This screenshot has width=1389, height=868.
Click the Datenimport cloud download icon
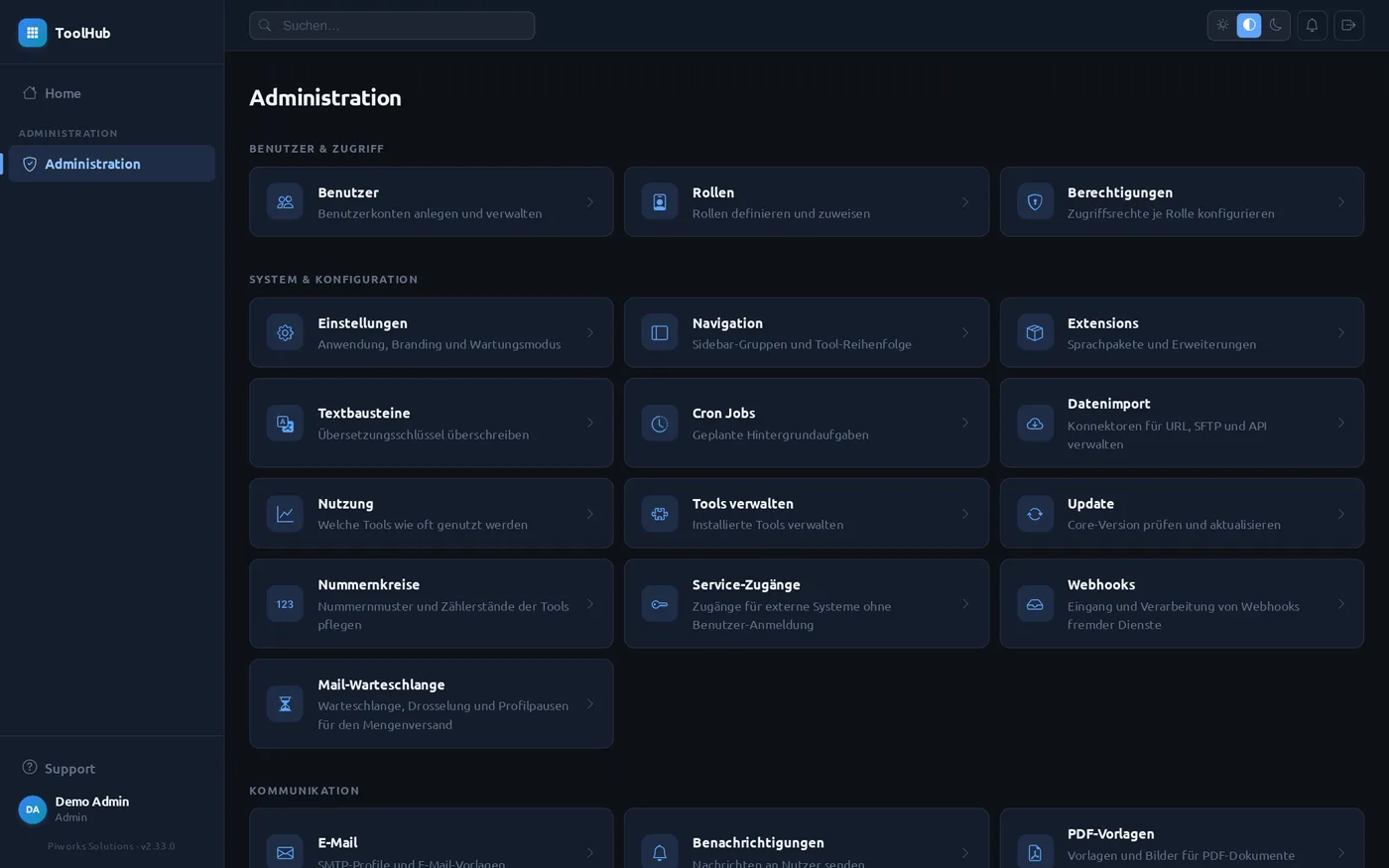tap(1035, 424)
